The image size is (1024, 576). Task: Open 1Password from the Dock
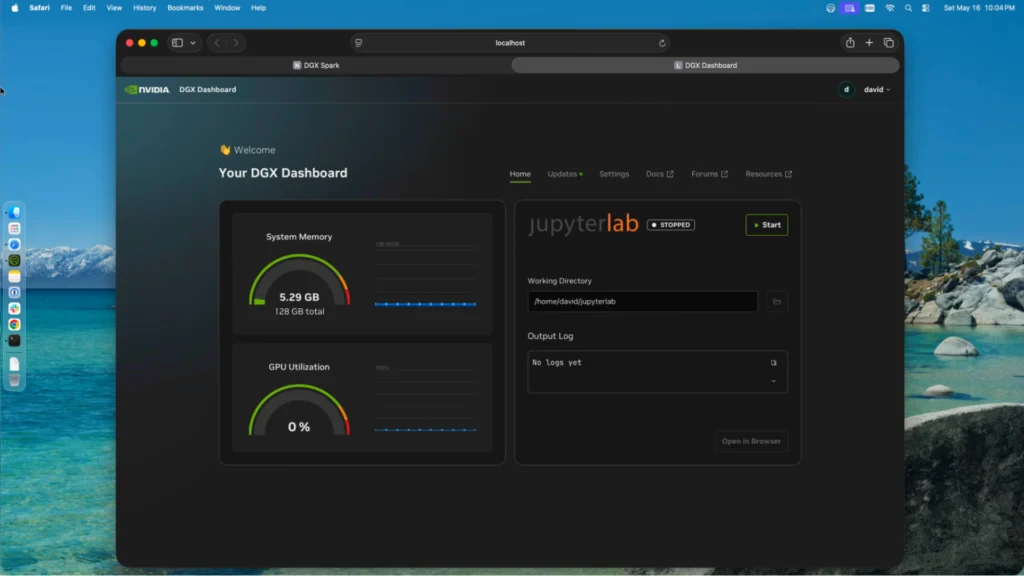coord(14,293)
